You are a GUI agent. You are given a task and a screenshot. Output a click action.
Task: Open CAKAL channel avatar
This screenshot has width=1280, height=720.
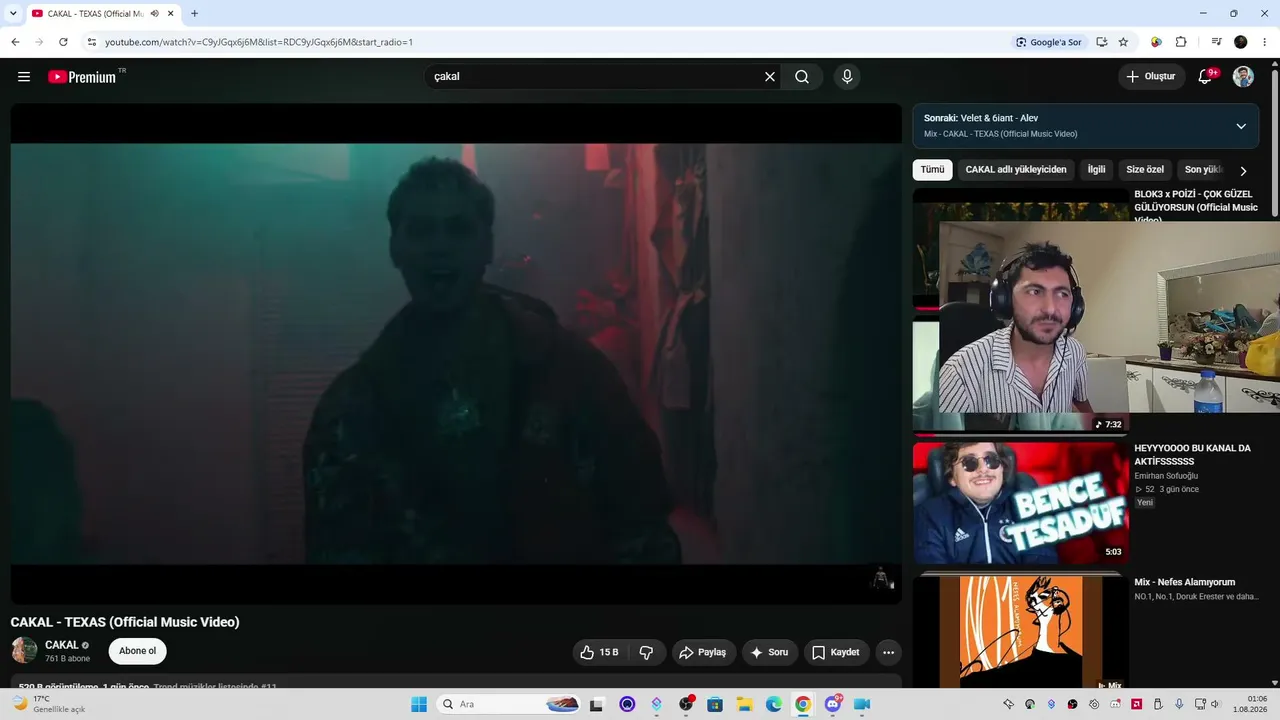(x=24, y=651)
